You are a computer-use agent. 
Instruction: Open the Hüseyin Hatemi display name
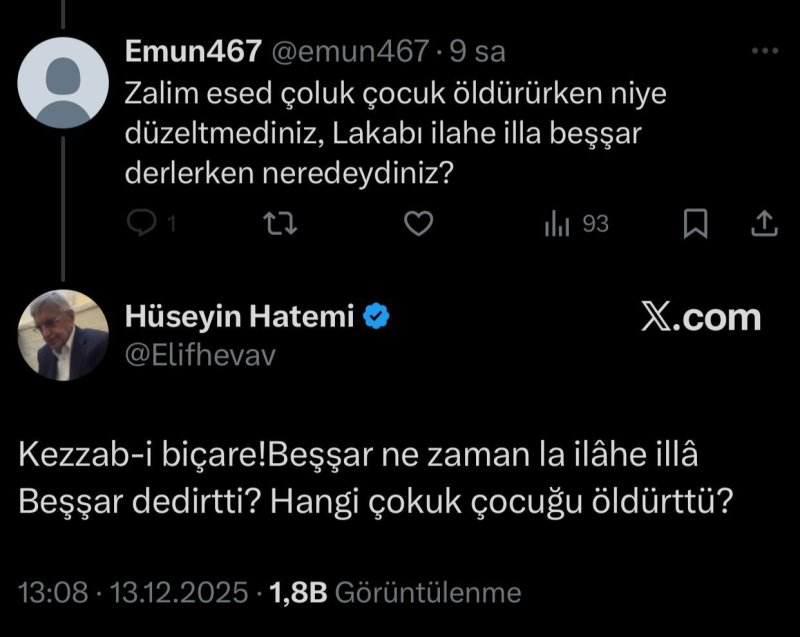(x=238, y=318)
